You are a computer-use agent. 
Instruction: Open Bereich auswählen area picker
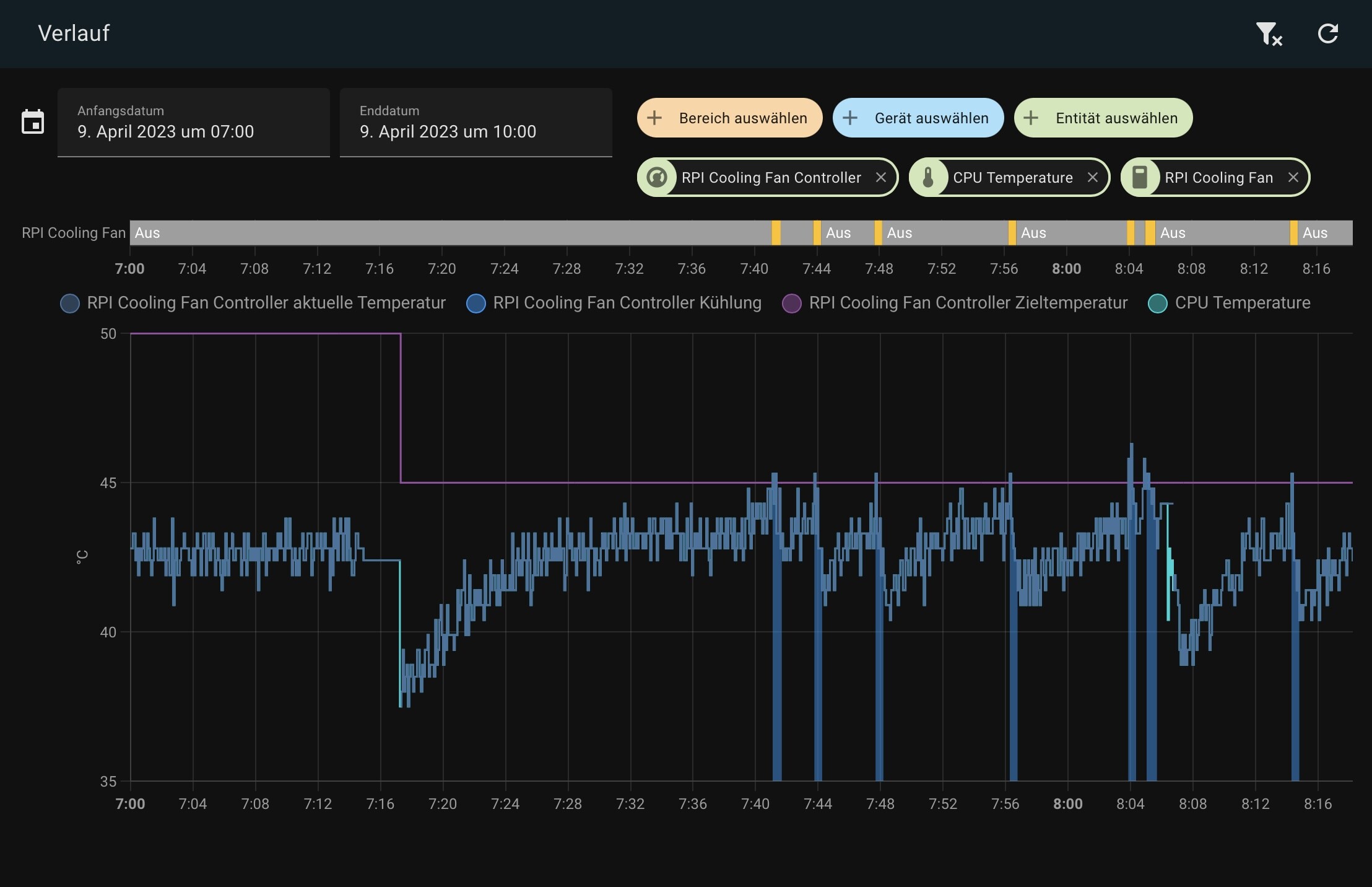coord(729,118)
